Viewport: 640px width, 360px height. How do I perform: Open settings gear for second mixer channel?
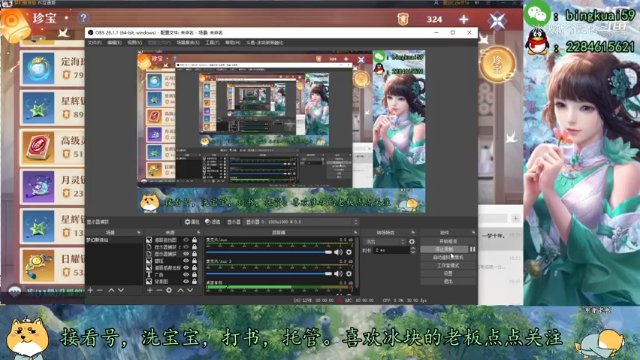tap(349, 274)
